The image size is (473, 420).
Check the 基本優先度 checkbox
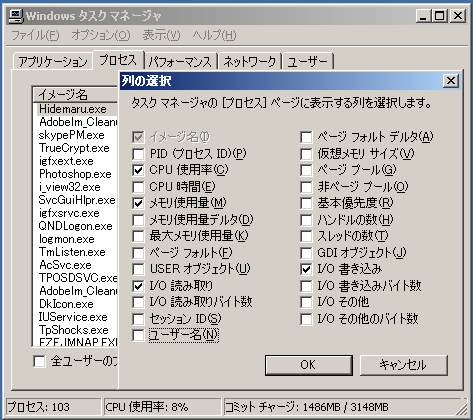tap(306, 203)
